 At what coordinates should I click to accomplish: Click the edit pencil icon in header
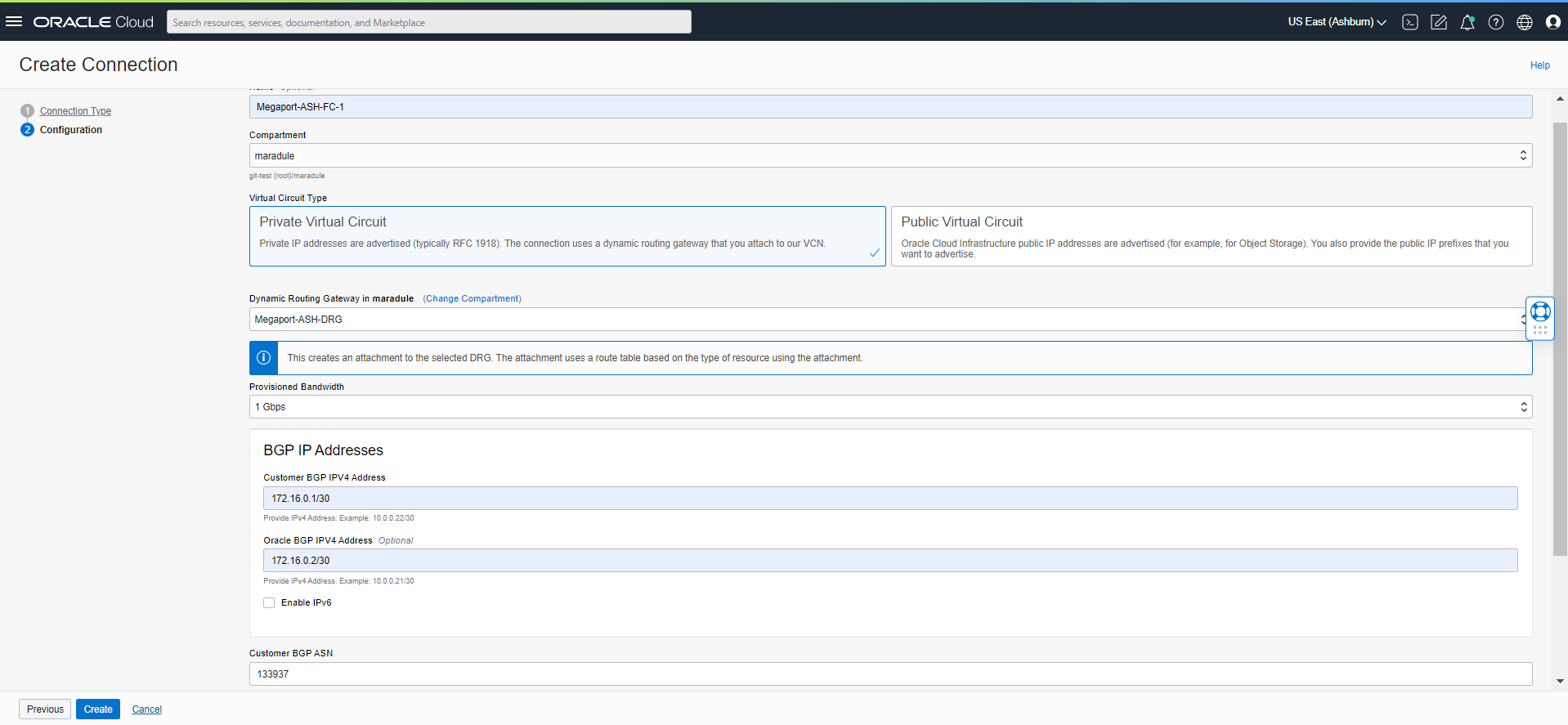coord(1439,22)
